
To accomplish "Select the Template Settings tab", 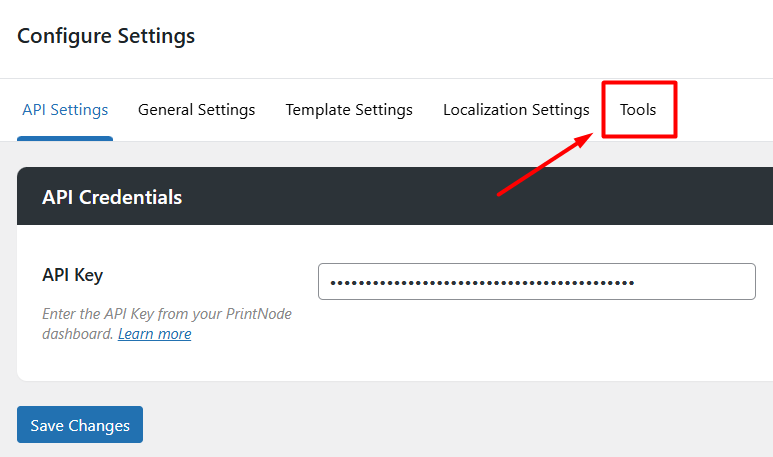I will pos(349,109).
